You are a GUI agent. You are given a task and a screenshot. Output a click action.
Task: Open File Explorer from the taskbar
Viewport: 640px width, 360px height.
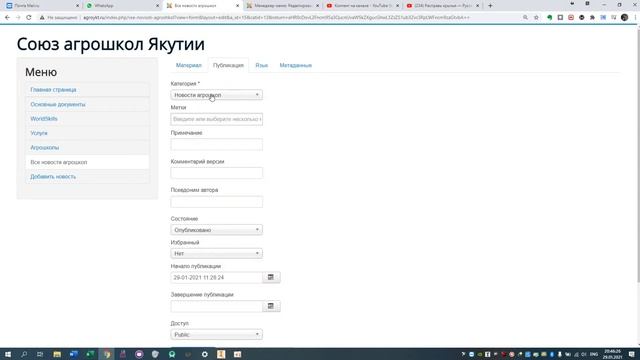pyautogui.click(x=57, y=354)
